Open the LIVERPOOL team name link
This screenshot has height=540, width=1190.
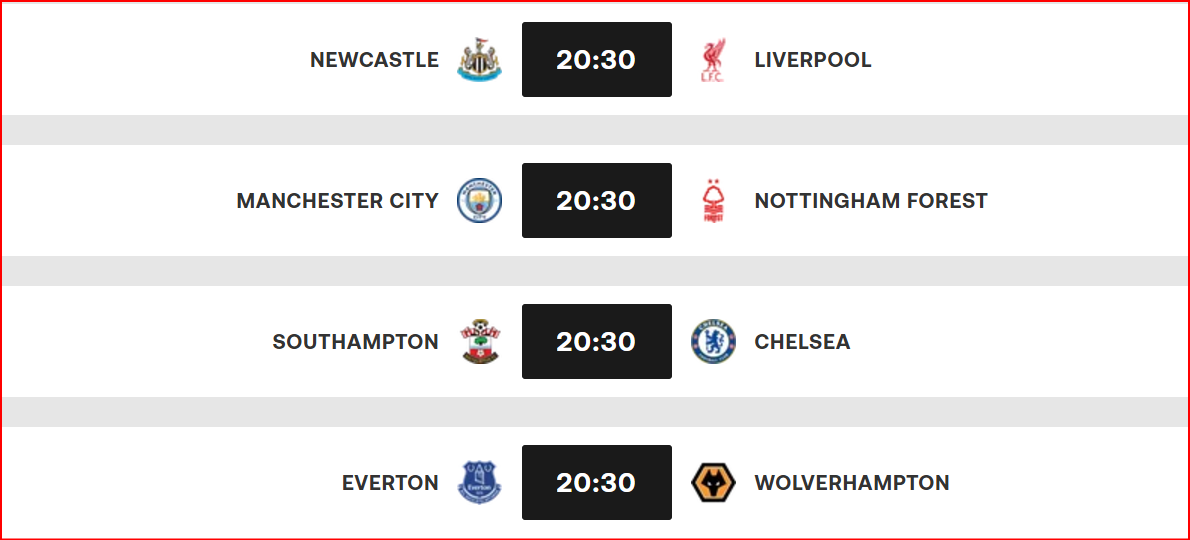tap(813, 60)
